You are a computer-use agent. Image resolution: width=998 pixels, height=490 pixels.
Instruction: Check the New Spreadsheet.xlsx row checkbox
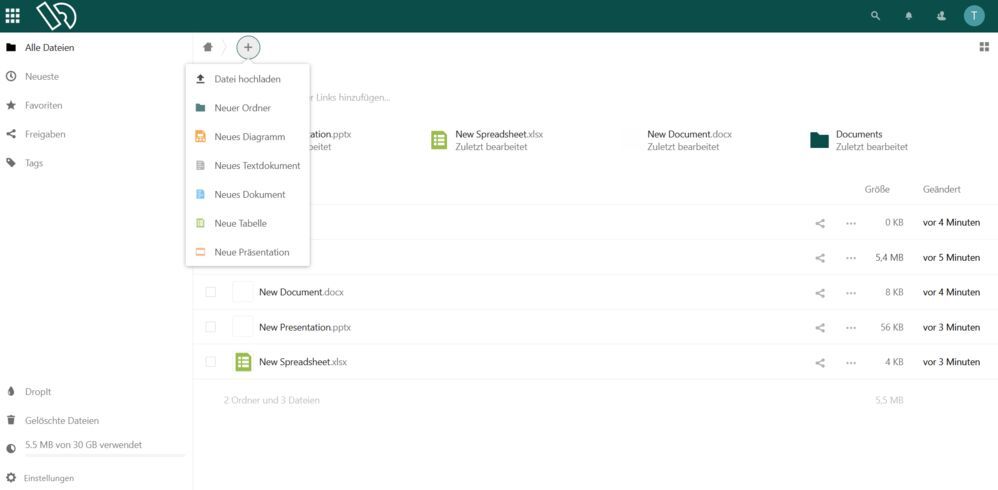[x=210, y=362]
